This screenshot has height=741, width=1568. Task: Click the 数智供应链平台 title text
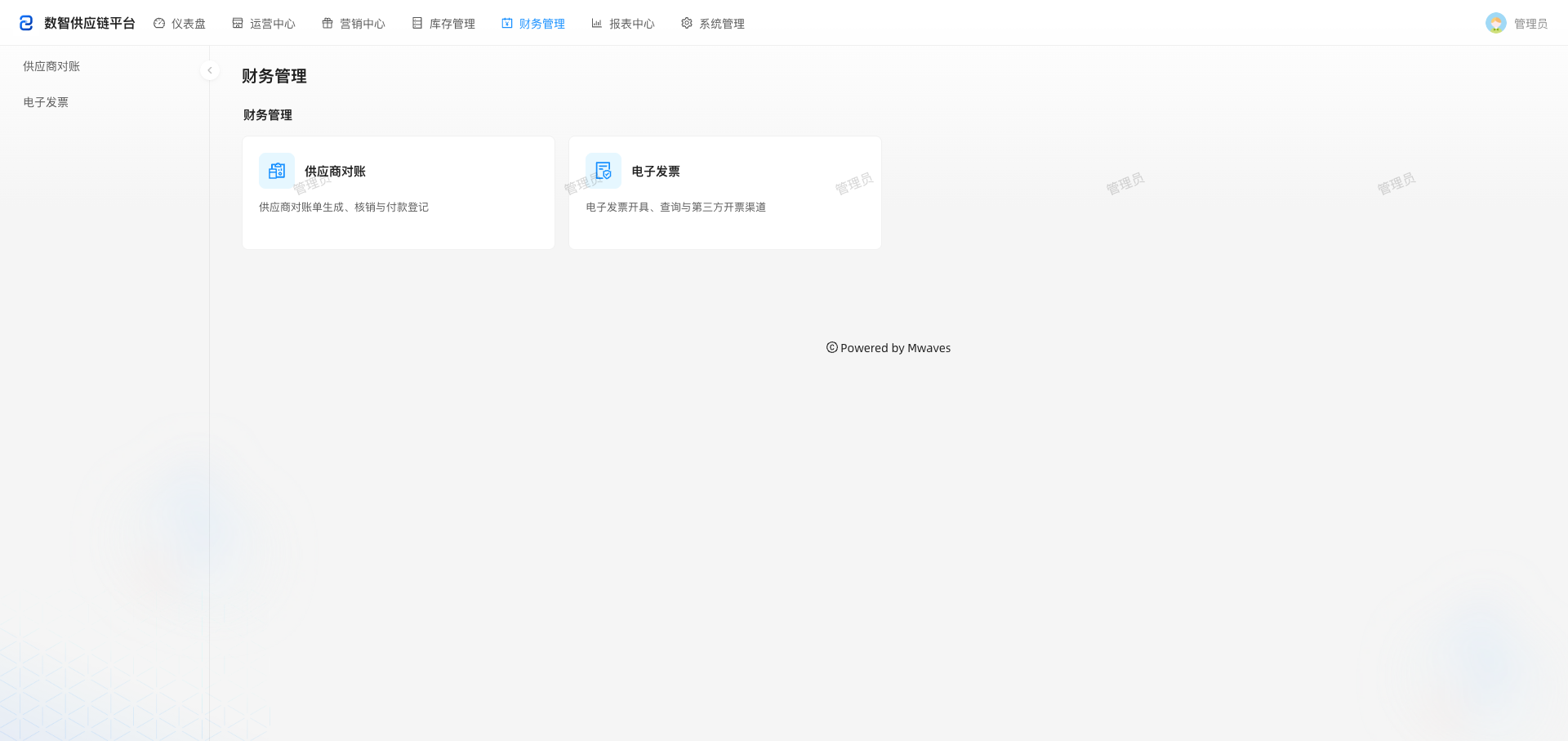click(90, 23)
